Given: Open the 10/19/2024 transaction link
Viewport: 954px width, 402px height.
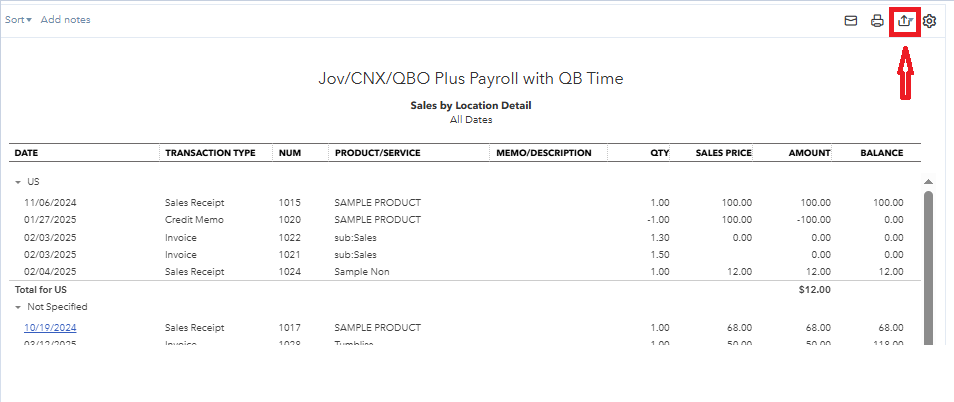Looking at the screenshot, I should [50, 328].
